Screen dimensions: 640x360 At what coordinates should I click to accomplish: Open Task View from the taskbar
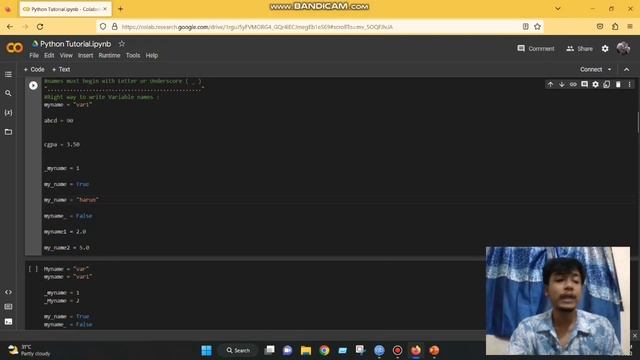pos(269,350)
